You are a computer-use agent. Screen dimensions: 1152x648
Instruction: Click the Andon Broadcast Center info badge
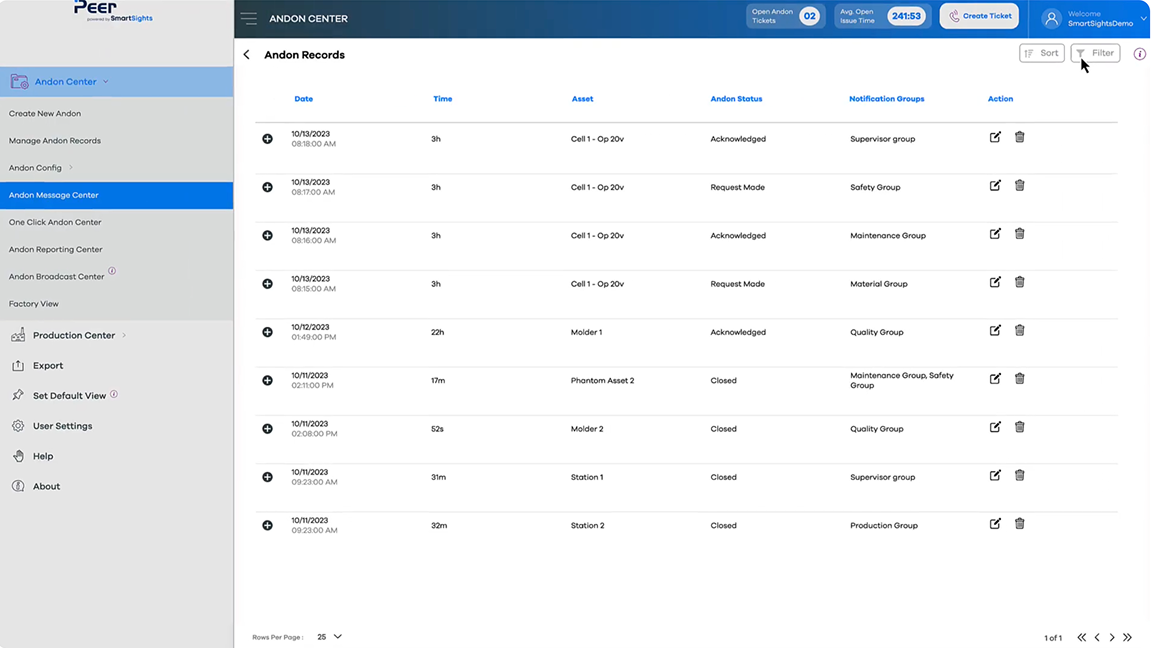(x=112, y=271)
